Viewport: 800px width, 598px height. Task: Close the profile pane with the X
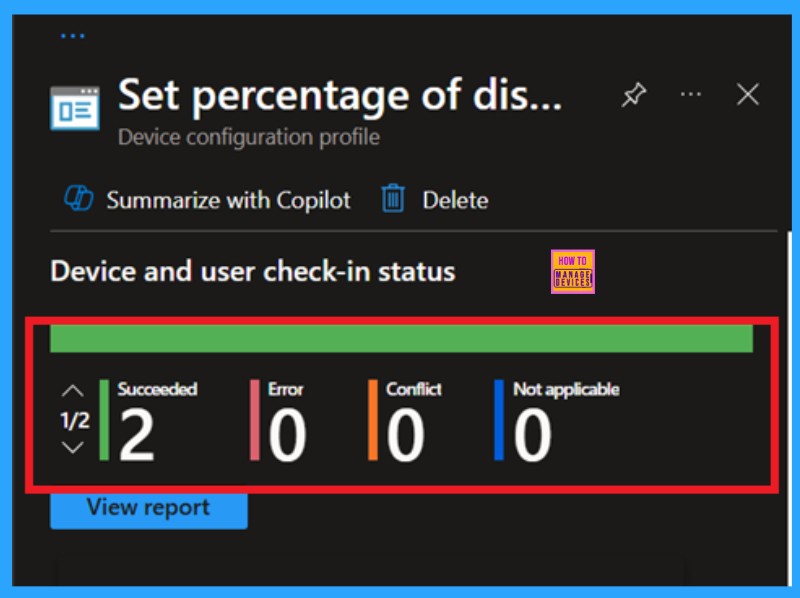[748, 94]
